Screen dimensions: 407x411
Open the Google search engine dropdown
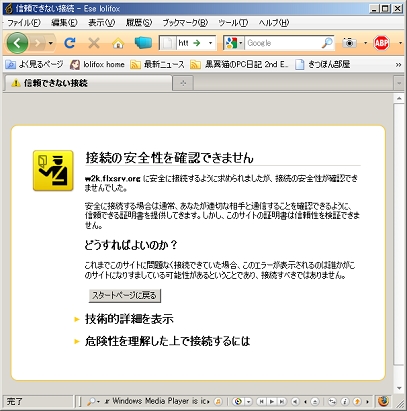pos(233,43)
